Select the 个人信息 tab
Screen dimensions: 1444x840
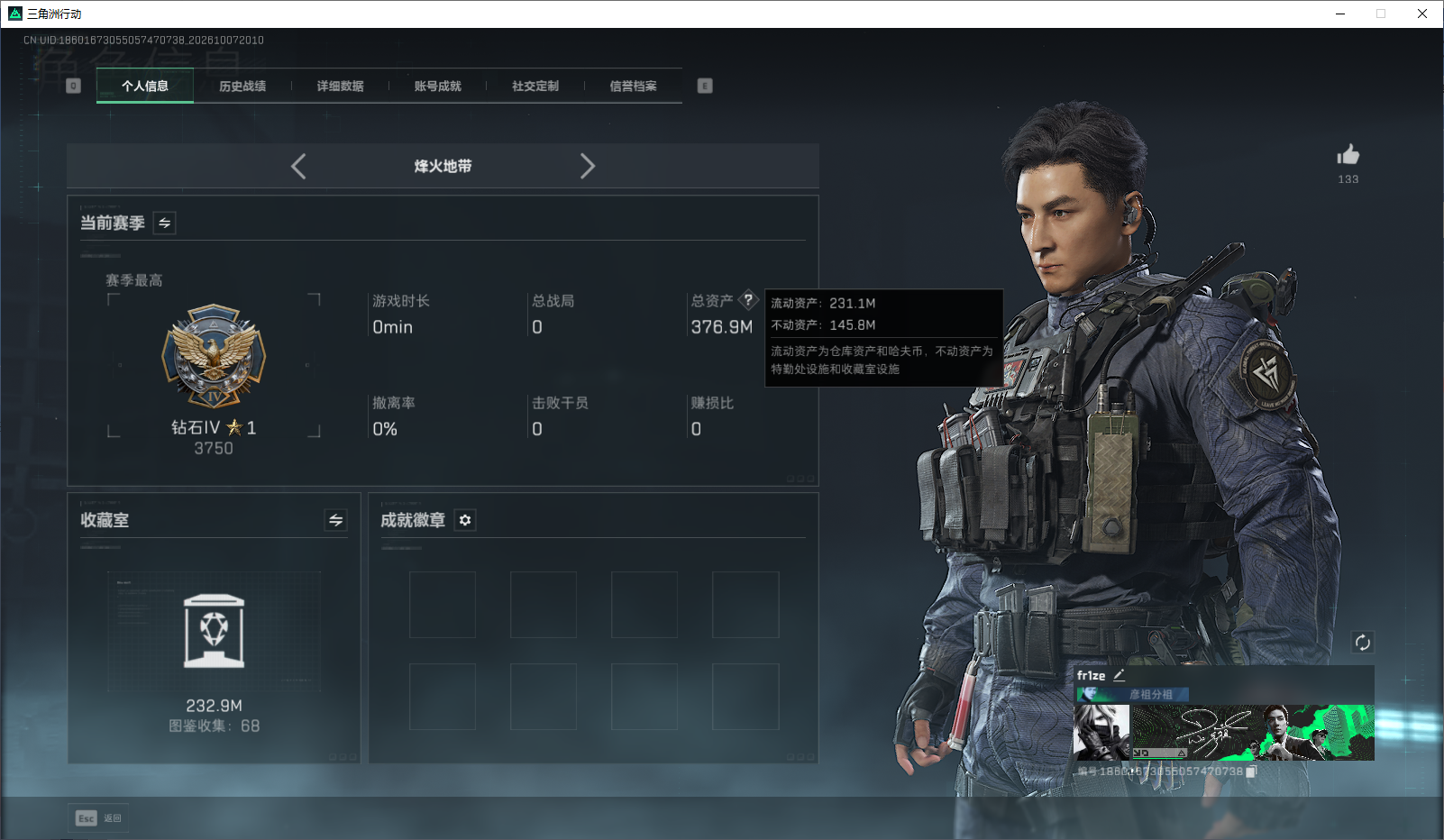click(x=145, y=86)
